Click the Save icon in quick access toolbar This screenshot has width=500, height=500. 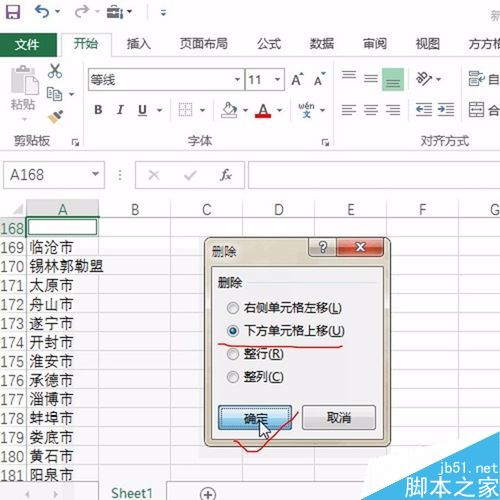13,12
